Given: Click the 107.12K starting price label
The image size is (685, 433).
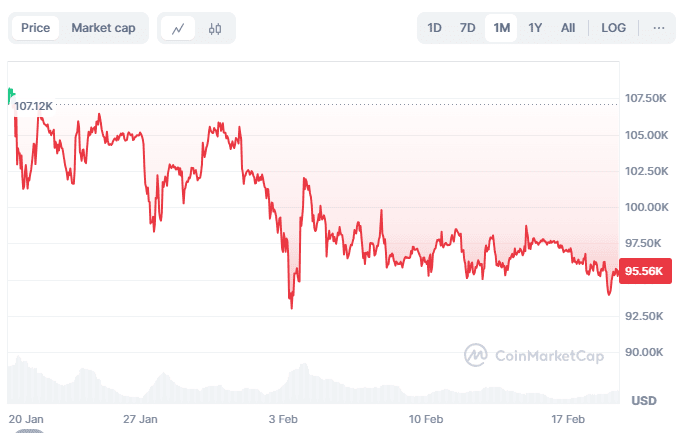Looking at the screenshot, I should [35, 105].
